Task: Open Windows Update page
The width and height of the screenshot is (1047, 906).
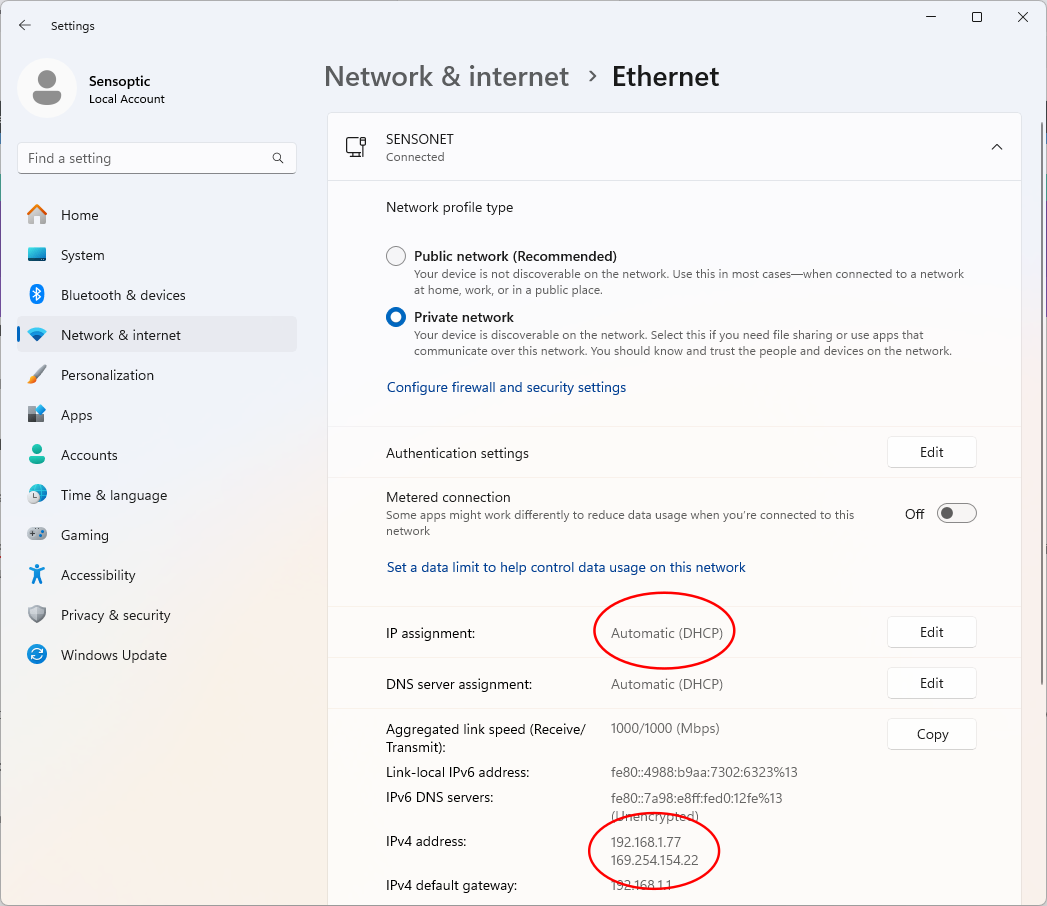Action: [x=157, y=655]
